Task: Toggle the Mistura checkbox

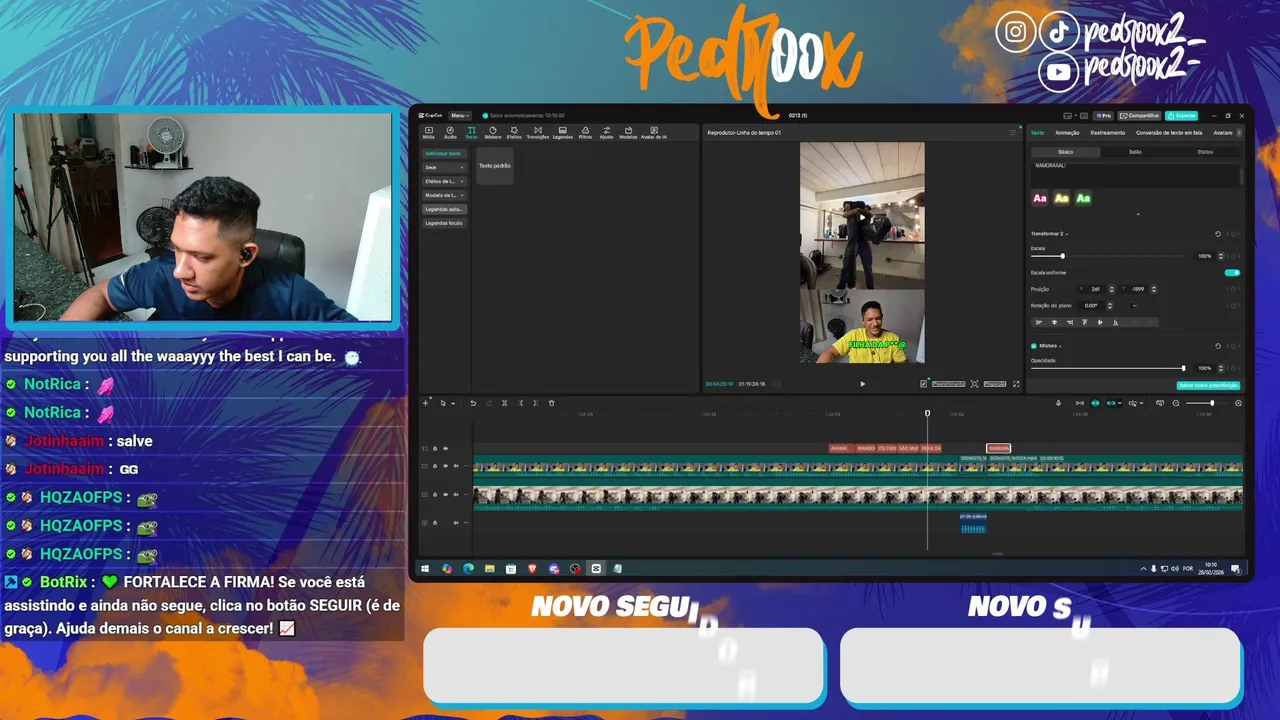Action: point(1034,346)
